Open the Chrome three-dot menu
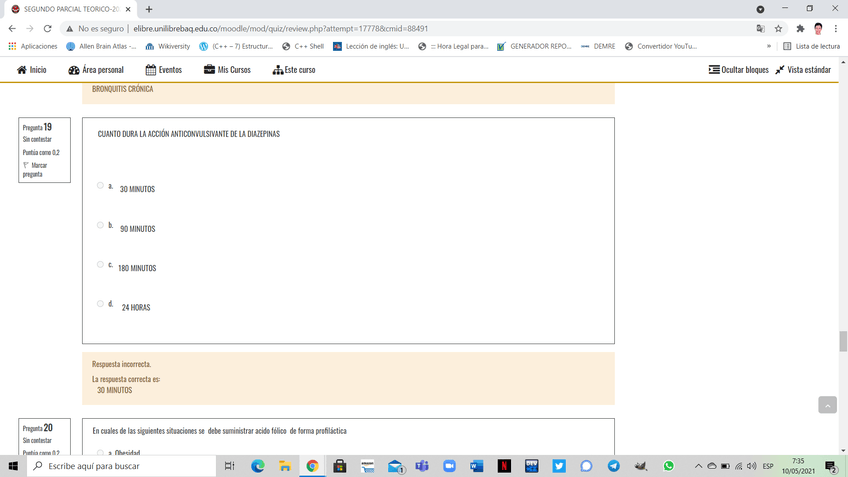This screenshot has height=477, width=848. pos(836,29)
